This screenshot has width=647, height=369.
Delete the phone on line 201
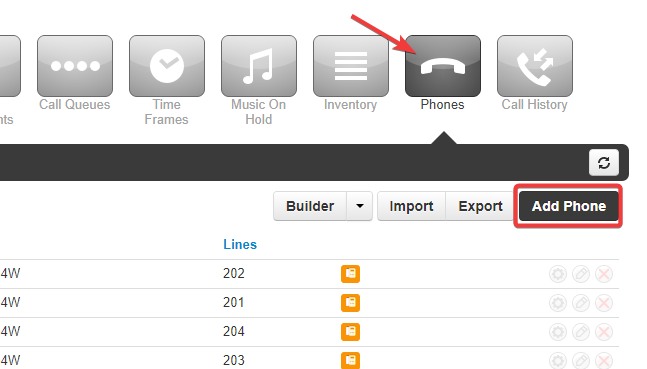604,303
